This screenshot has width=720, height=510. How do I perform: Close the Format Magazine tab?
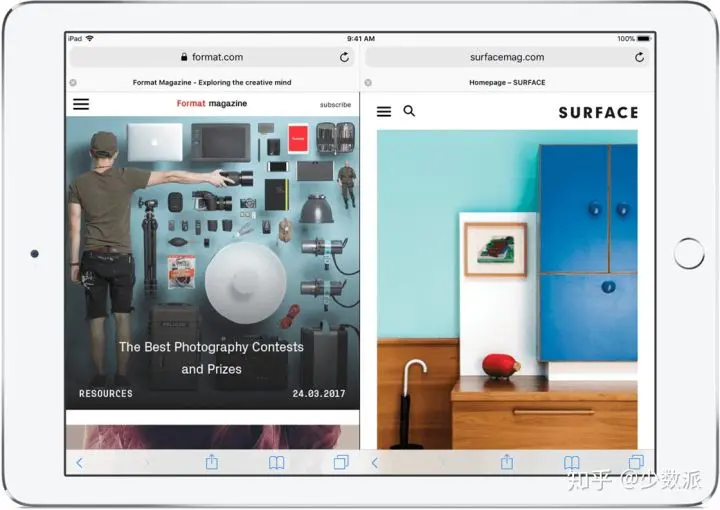[x=73, y=83]
